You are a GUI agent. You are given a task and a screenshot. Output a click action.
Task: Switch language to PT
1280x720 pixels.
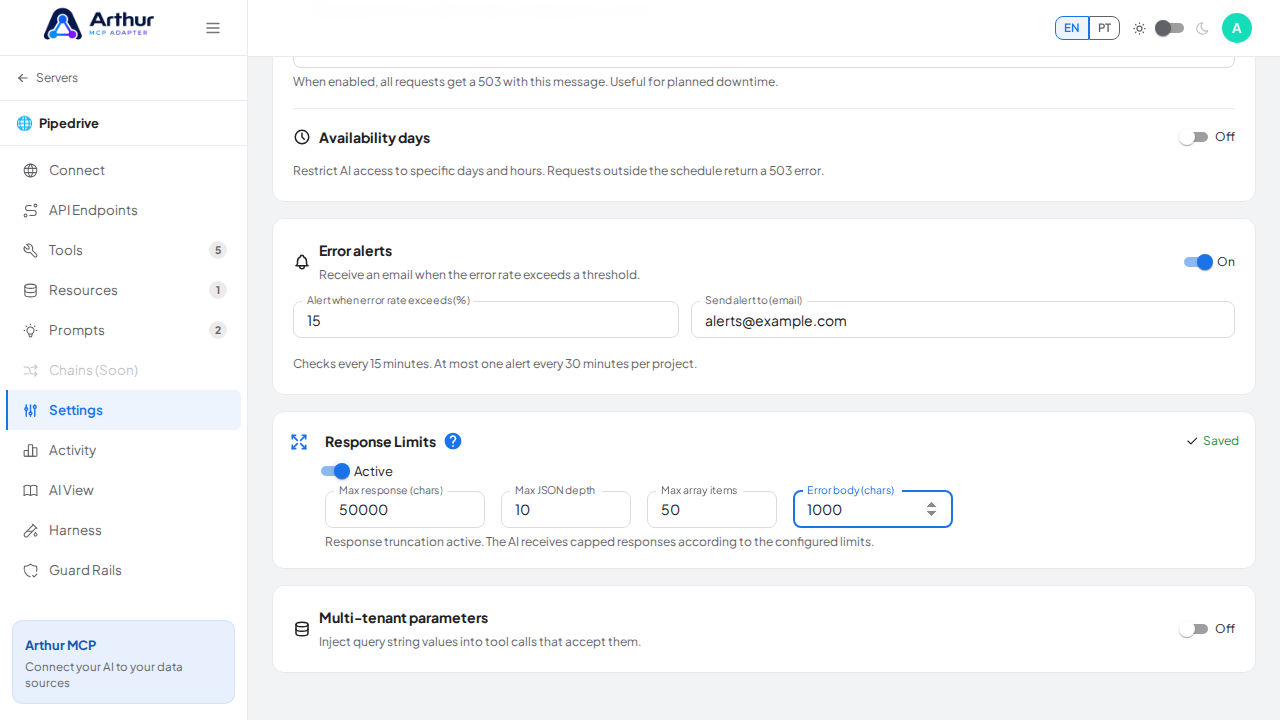[1104, 28]
